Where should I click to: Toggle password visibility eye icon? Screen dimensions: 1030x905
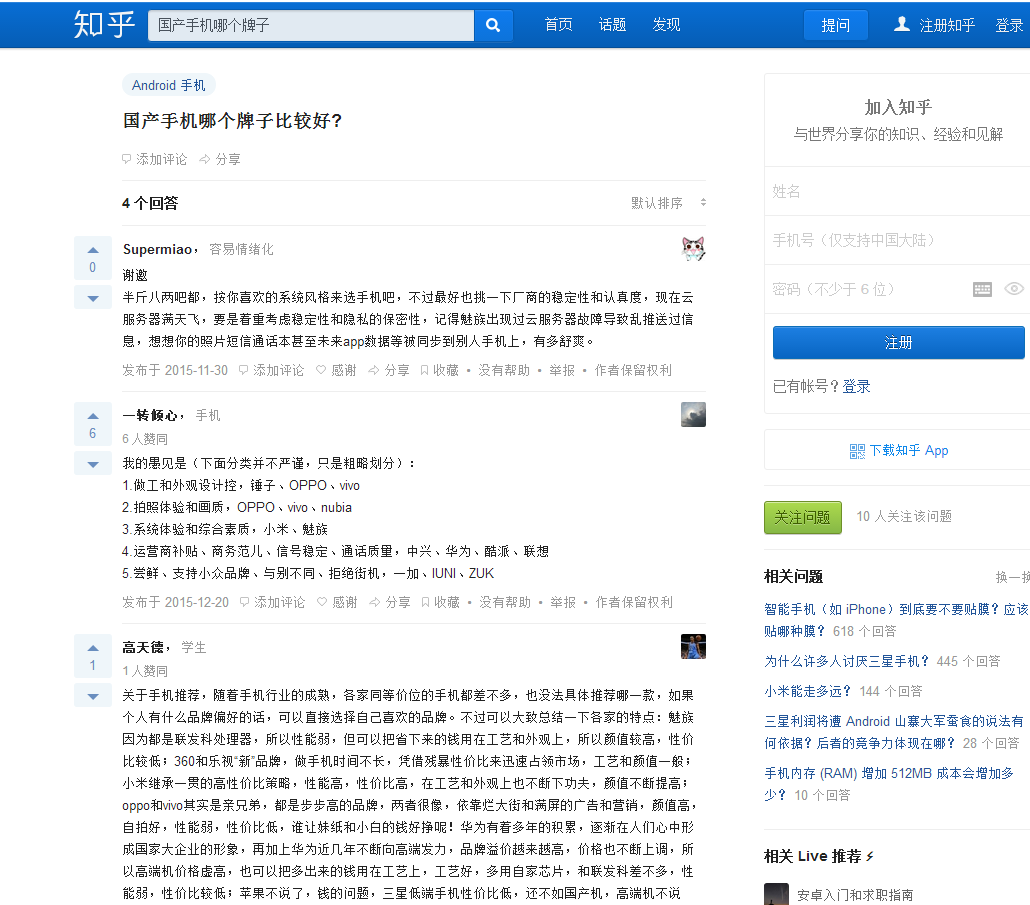coord(1014,289)
